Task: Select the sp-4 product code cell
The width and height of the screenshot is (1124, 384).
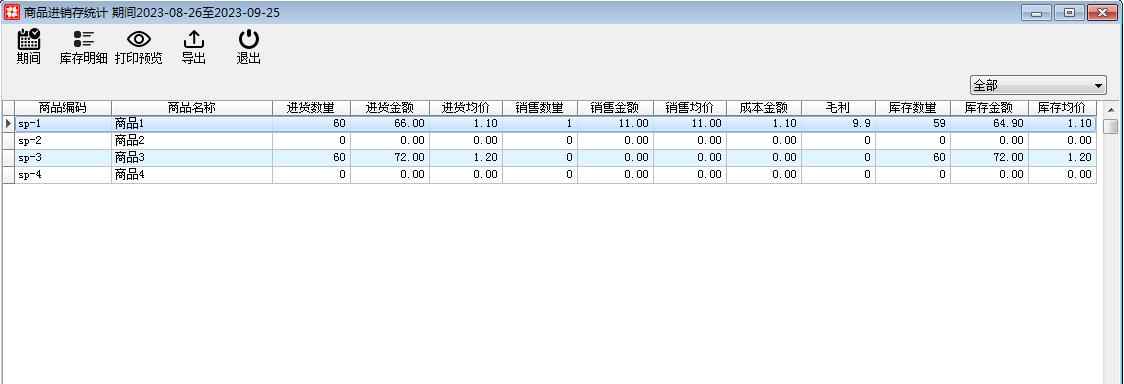Action: pyautogui.click(x=63, y=175)
